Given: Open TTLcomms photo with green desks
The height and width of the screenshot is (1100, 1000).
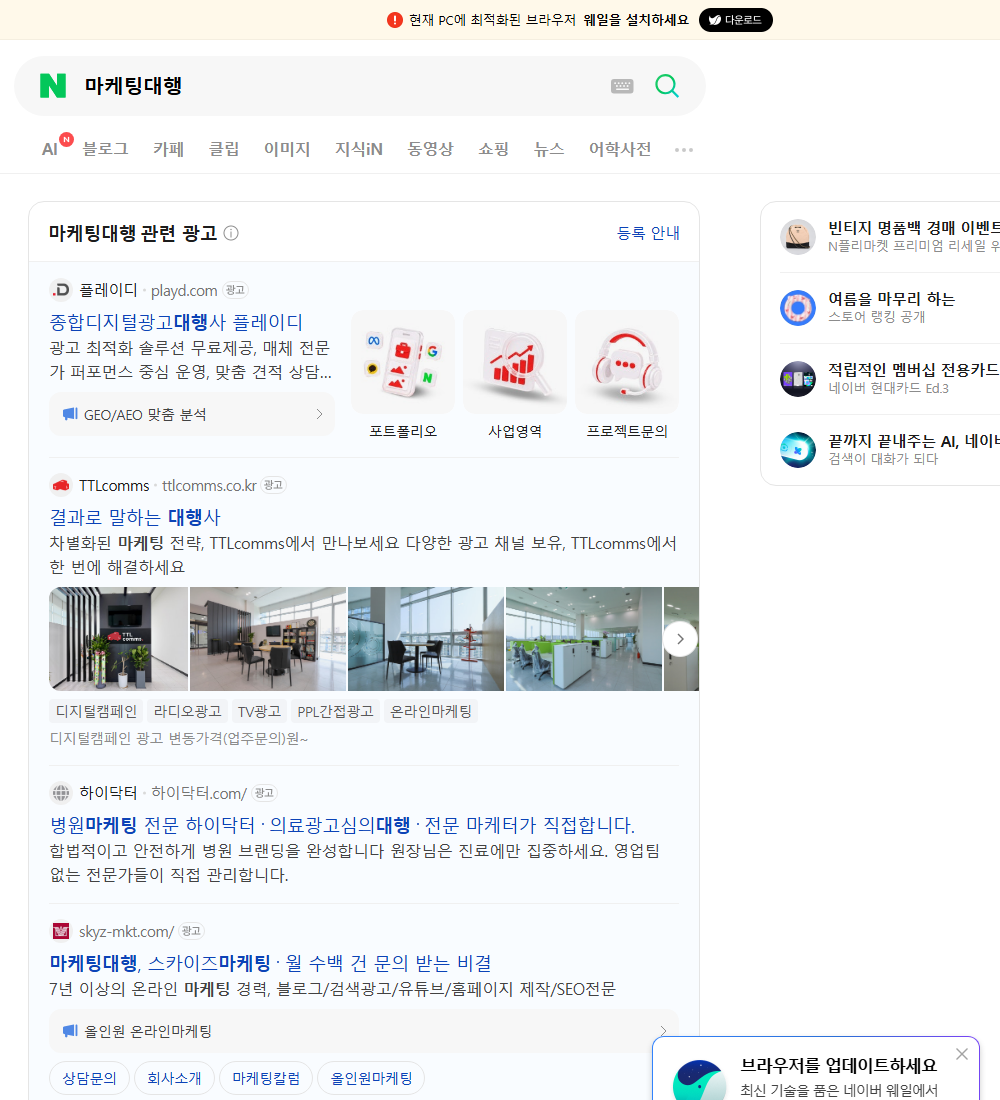Looking at the screenshot, I should pyautogui.click(x=584, y=638).
